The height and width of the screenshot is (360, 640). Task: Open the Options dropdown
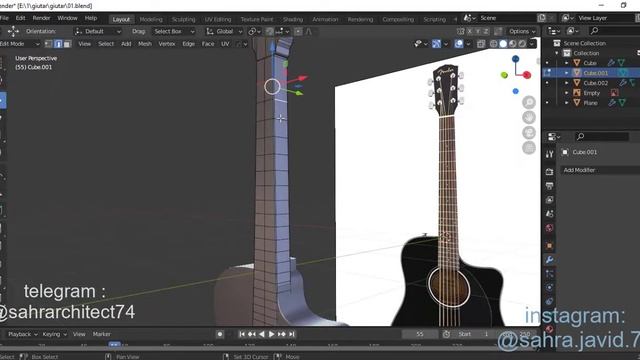(x=522, y=31)
